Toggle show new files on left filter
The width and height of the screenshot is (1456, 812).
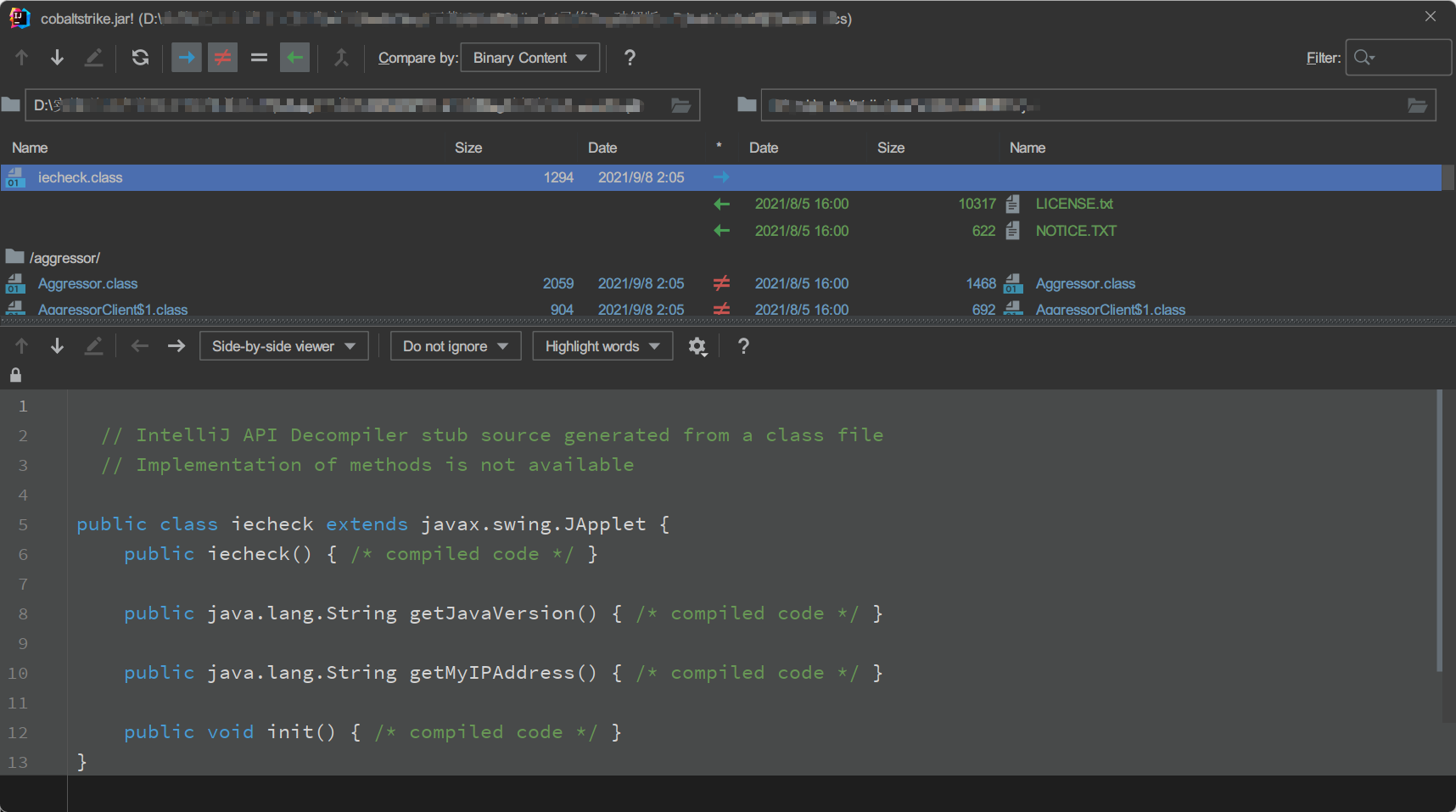(x=187, y=58)
